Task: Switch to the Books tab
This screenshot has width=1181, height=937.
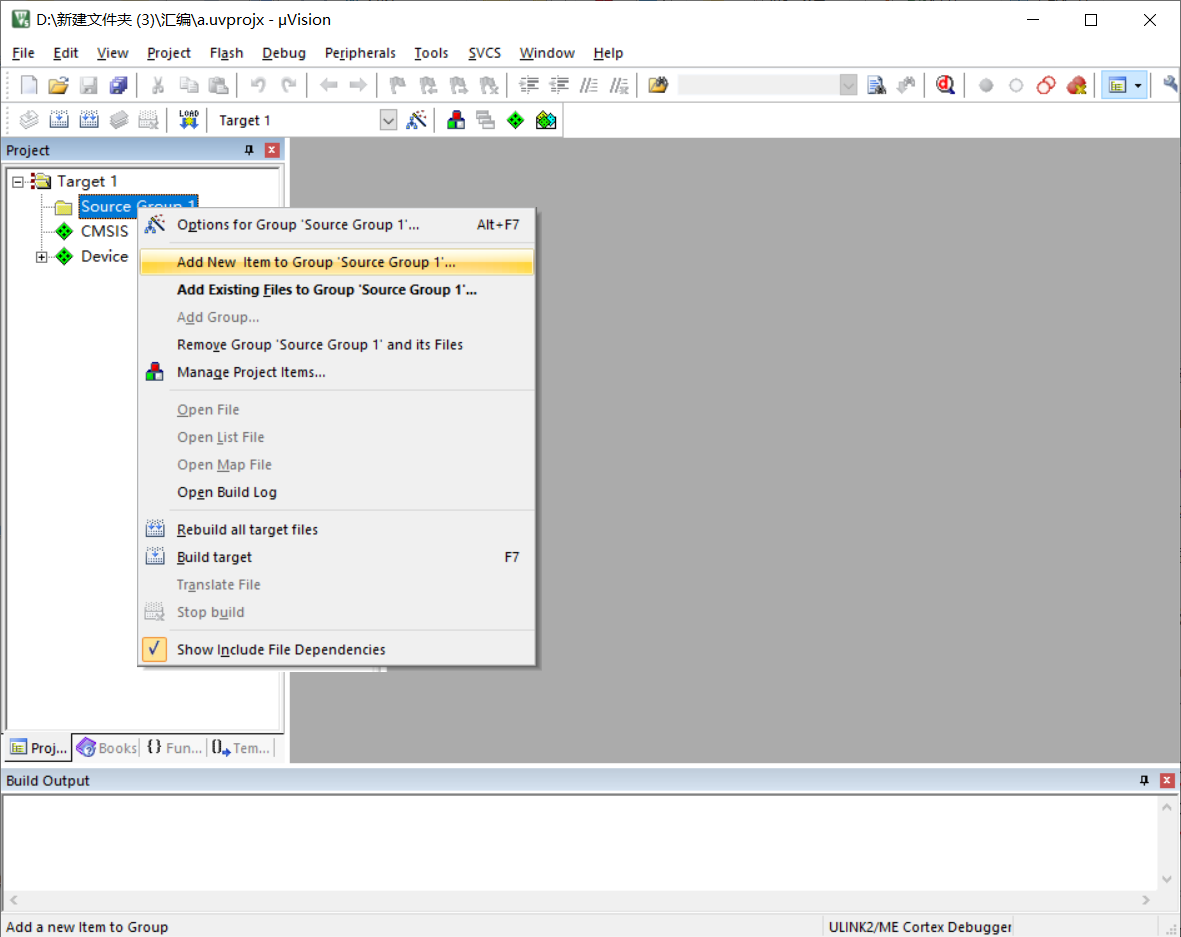Action: click(107, 748)
